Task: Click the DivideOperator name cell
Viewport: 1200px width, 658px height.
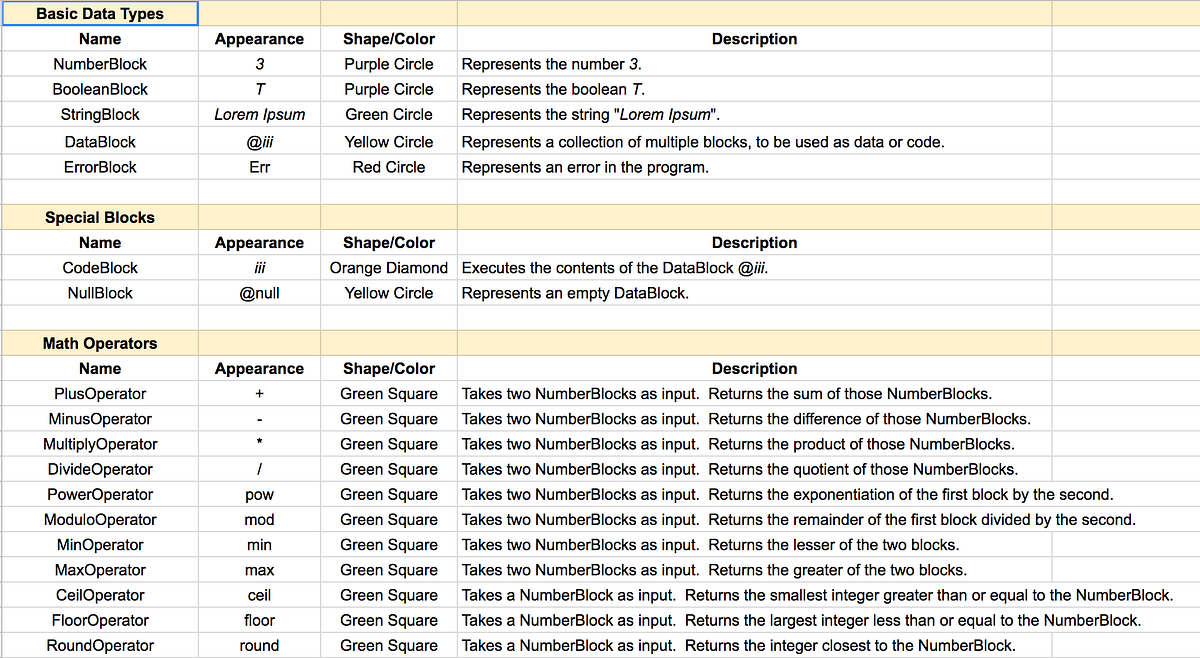Action: coord(99,468)
